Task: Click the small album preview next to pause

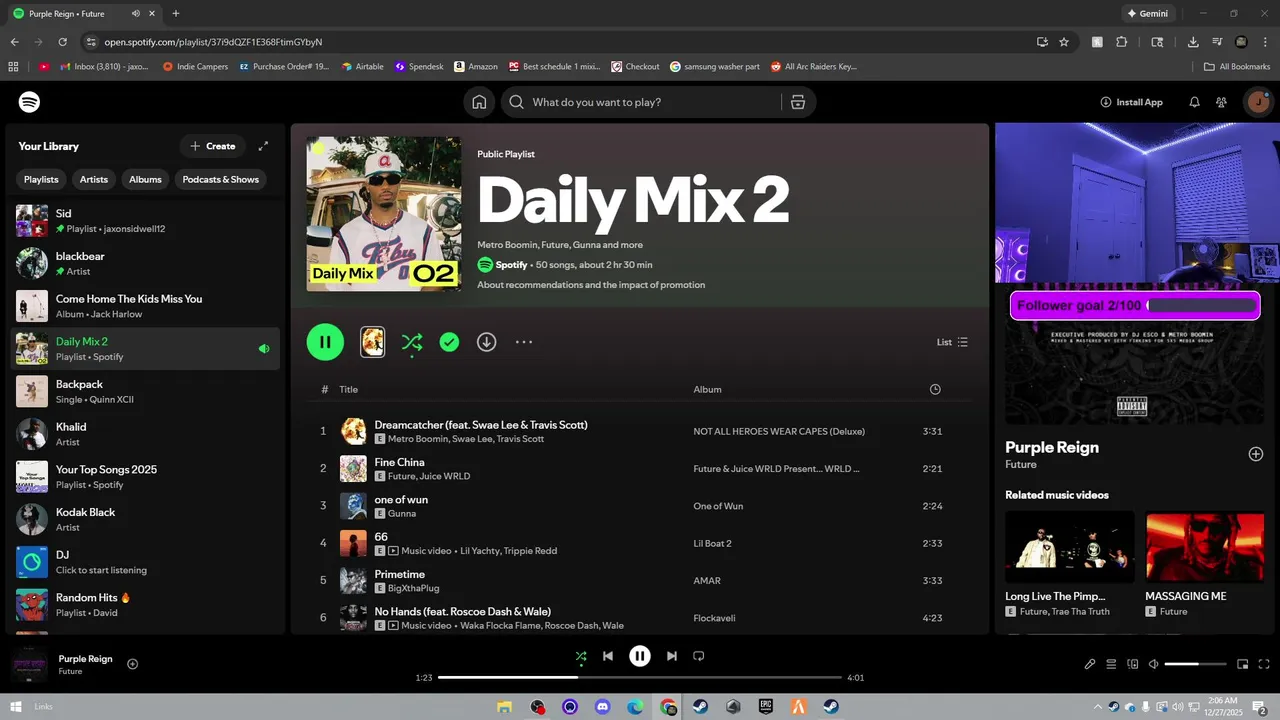Action: click(x=372, y=342)
